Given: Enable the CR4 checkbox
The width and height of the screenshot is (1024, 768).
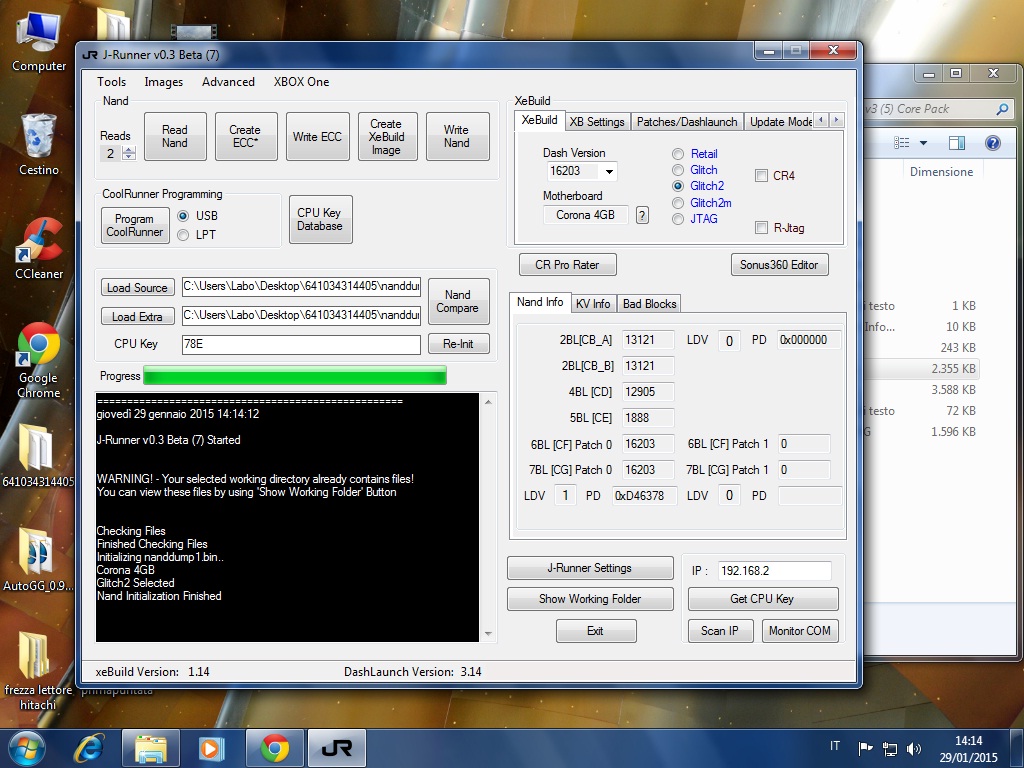Looking at the screenshot, I should pos(761,176).
